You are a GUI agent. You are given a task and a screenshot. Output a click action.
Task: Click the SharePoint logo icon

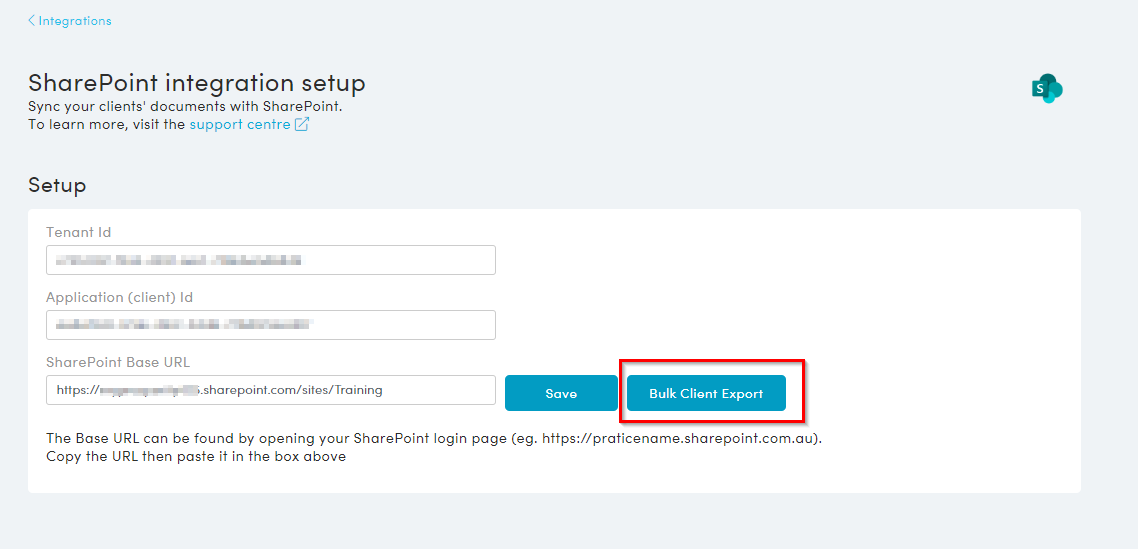coord(1047,88)
